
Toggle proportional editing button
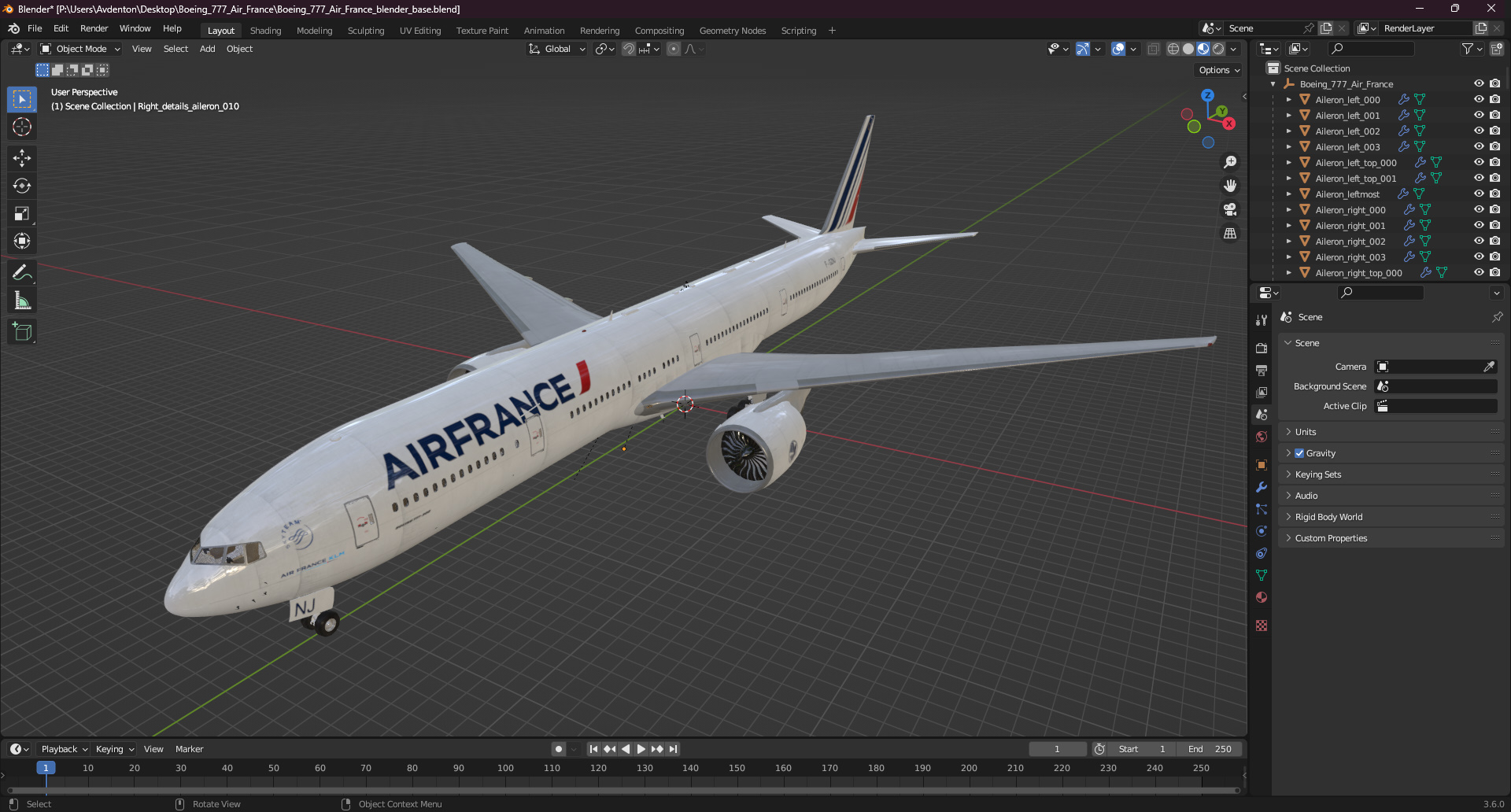[674, 49]
